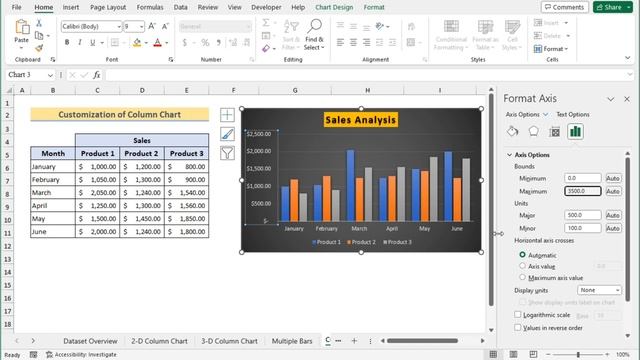
Task: Click the zoom out minus button
Action: (x=548, y=354)
